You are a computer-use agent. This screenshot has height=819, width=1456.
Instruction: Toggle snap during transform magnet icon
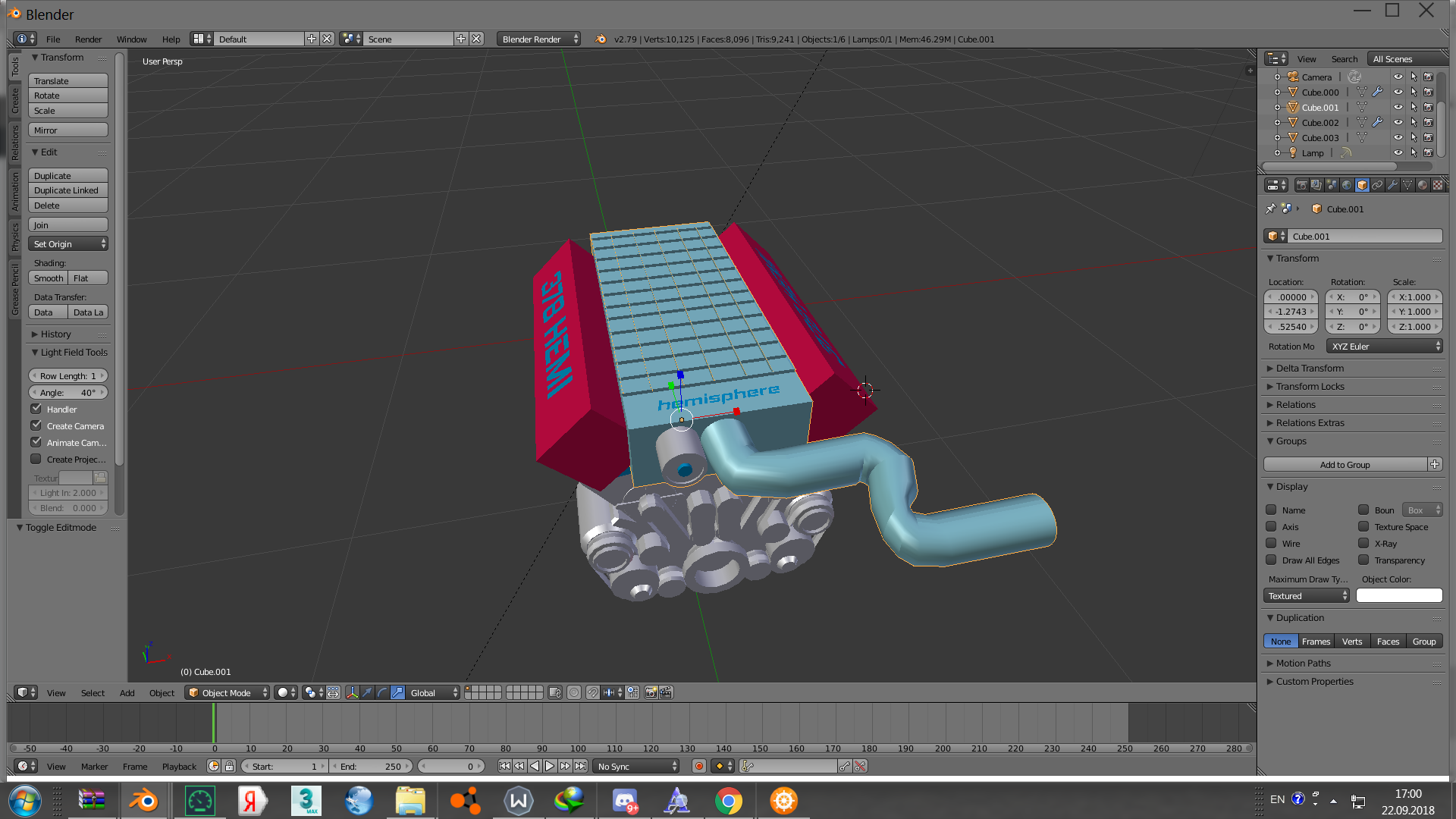(592, 693)
